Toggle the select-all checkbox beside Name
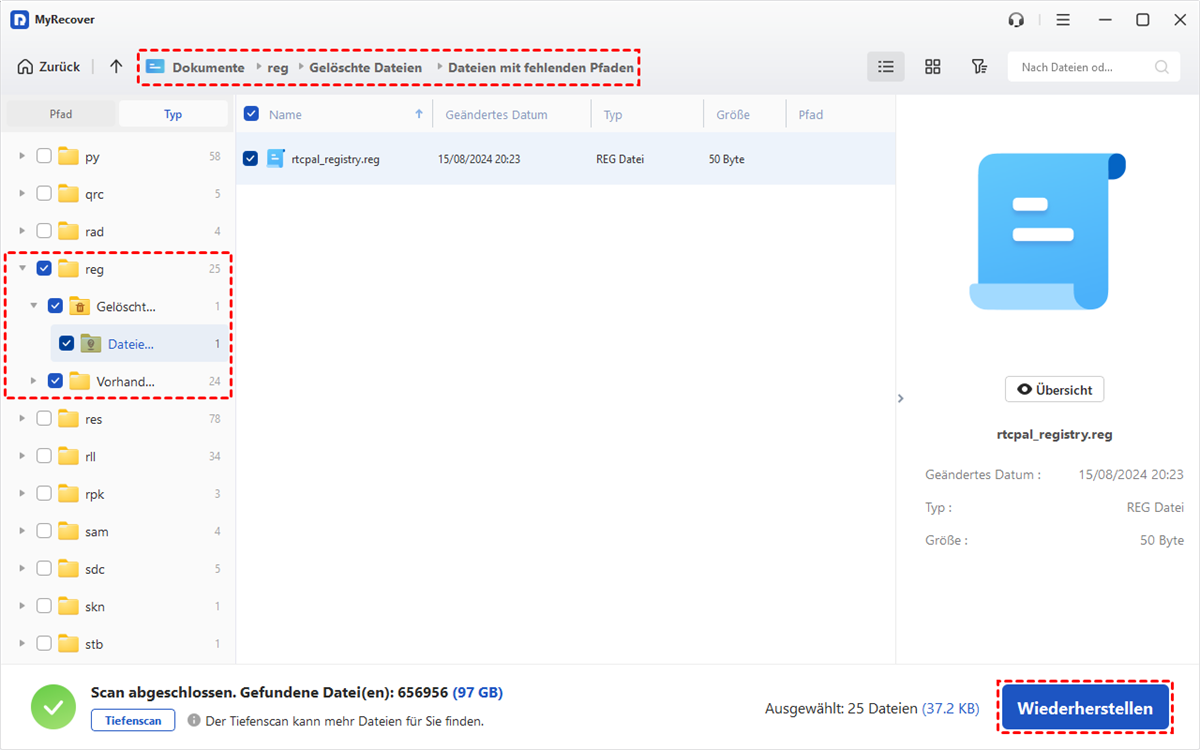The width and height of the screenshot is (1200, 750). click(x=252, y=114)
